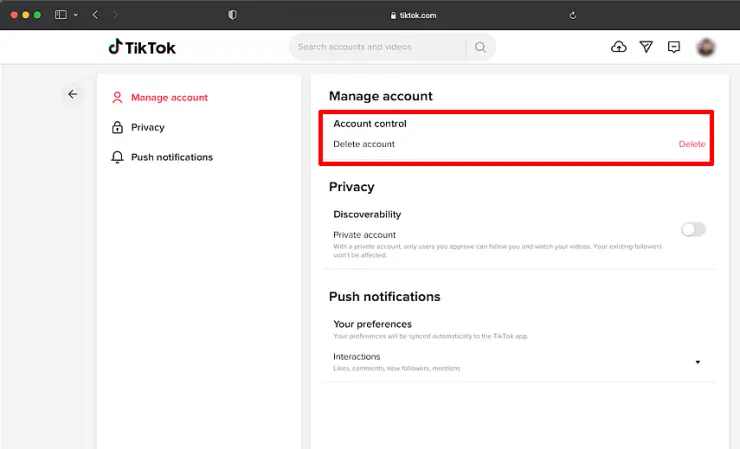Click the tiktok.com address bar
740x449 pixels.
coord(413,15)
